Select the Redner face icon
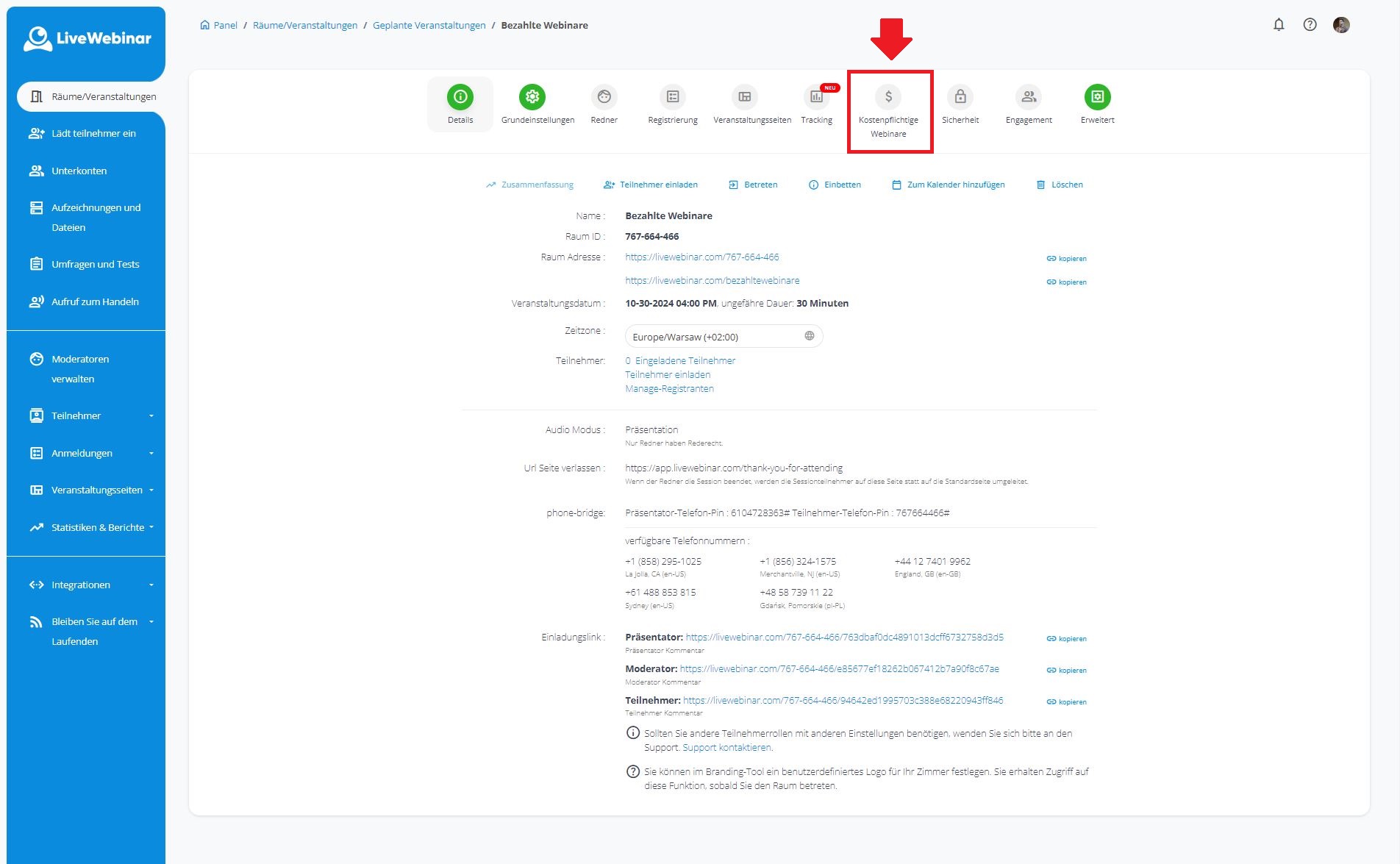The image size is (1400, 864). (x=604, y=97)
